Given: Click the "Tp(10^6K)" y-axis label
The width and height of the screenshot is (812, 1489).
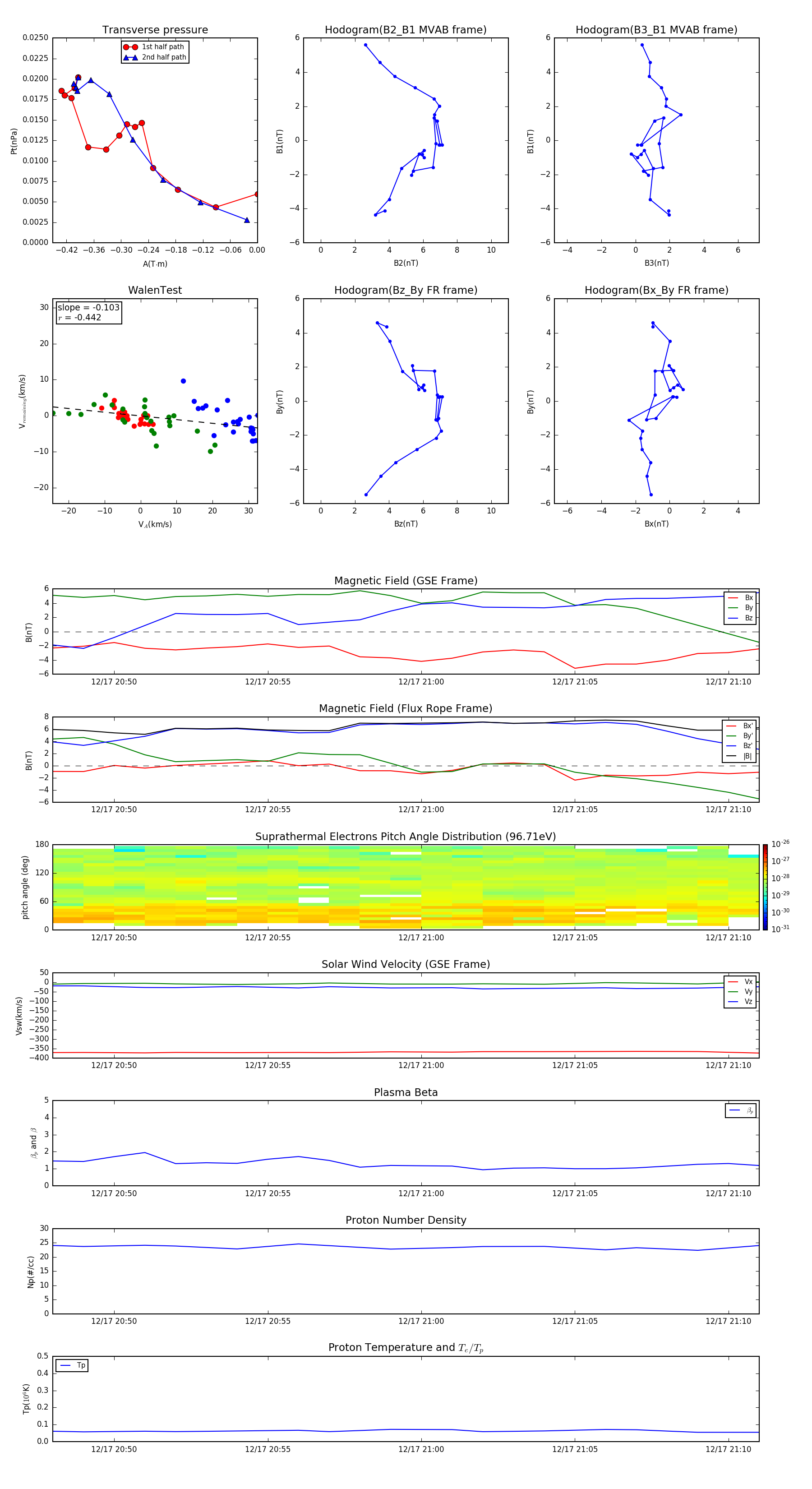Looking at the screenshot, I should [26, 1399].
